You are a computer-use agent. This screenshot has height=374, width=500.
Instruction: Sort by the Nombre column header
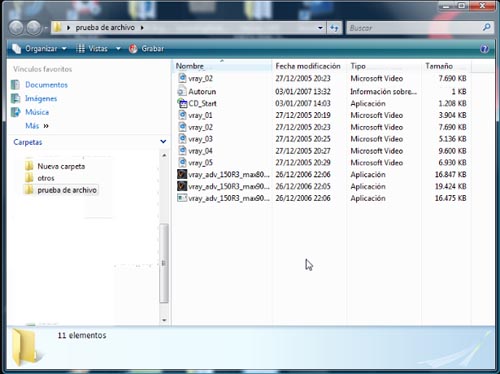222,66
